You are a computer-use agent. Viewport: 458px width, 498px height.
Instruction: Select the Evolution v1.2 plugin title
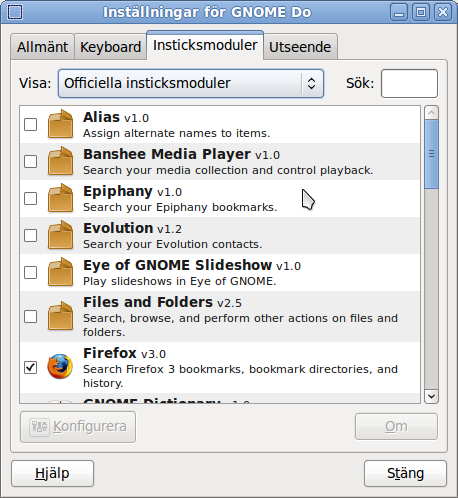click(x=132, y=228)
